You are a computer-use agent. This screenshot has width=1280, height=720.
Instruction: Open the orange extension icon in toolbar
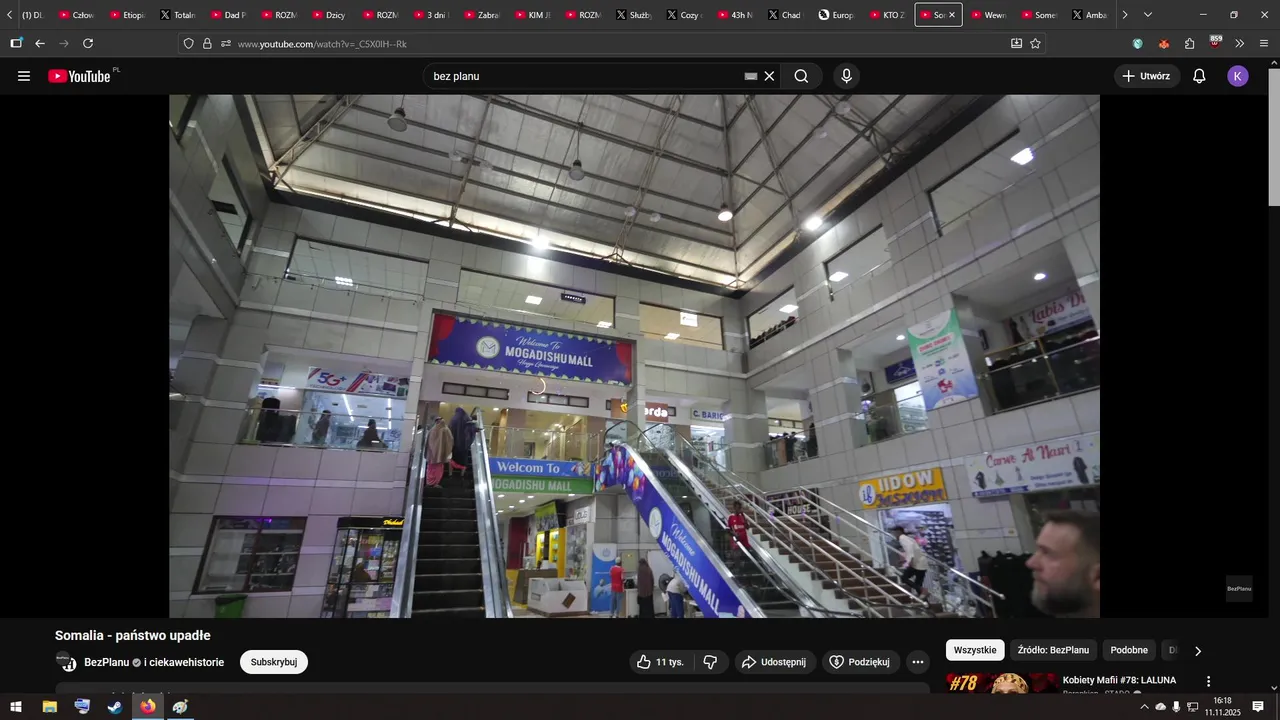pos(1163,44)
